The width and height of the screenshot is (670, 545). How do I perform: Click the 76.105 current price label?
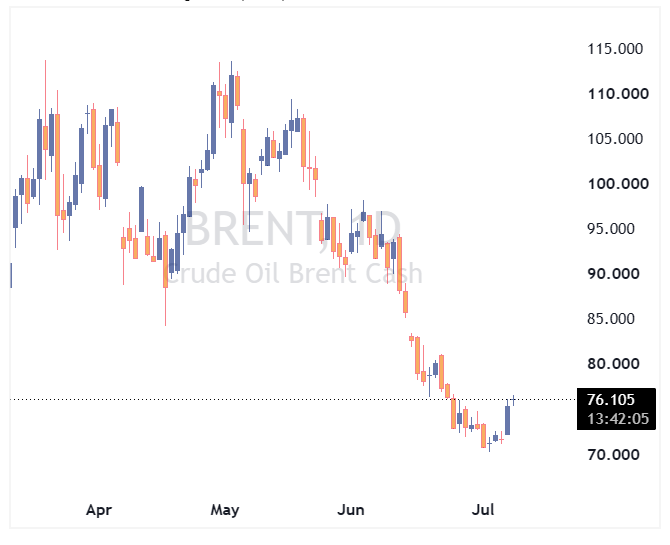click(x=611, y=400)
